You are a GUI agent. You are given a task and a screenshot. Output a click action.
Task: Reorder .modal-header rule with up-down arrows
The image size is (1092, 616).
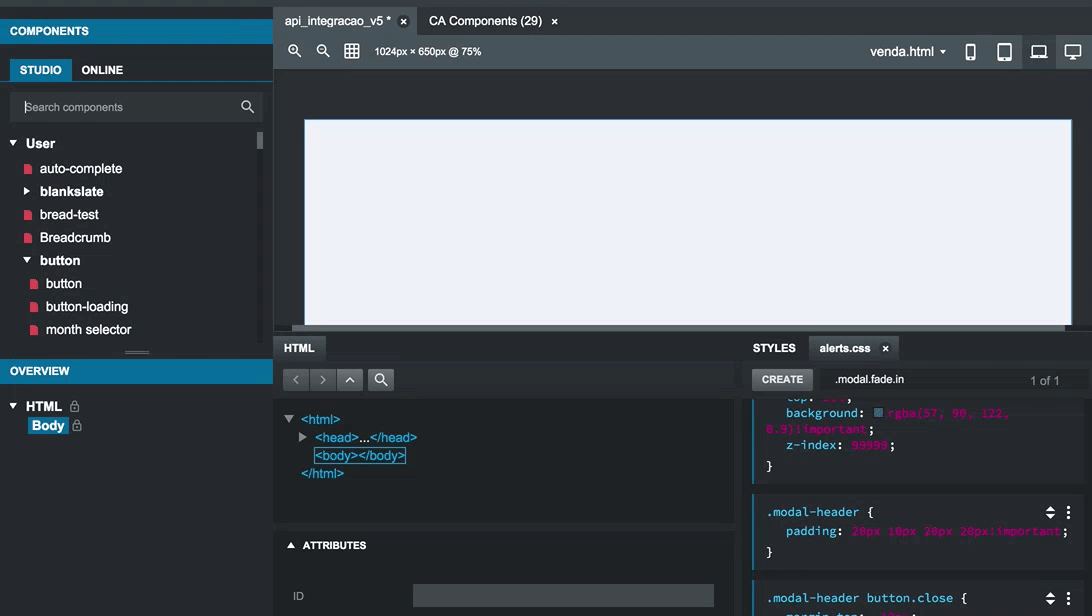pos(1050,513)
